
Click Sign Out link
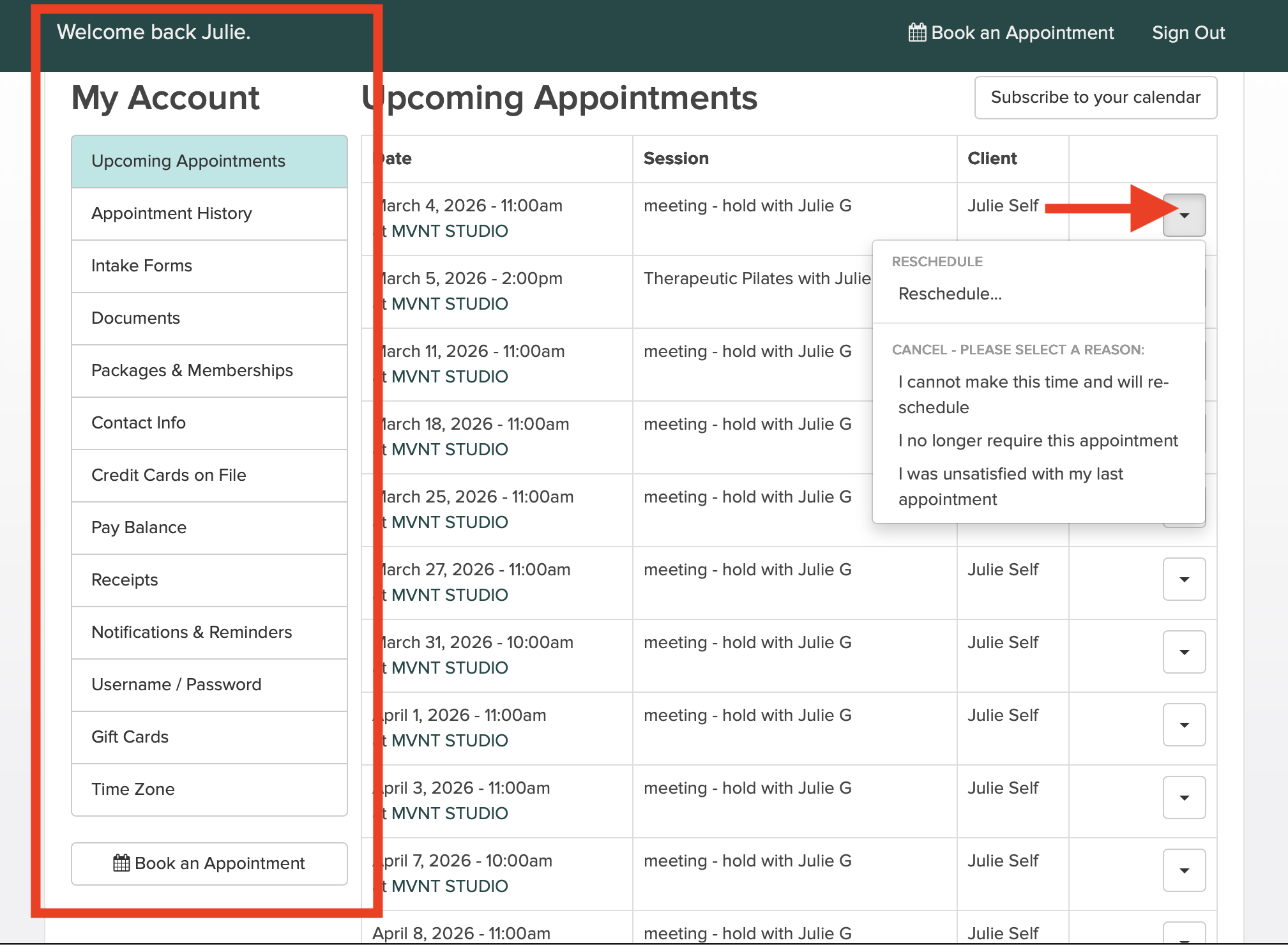tap(1188, 33)
